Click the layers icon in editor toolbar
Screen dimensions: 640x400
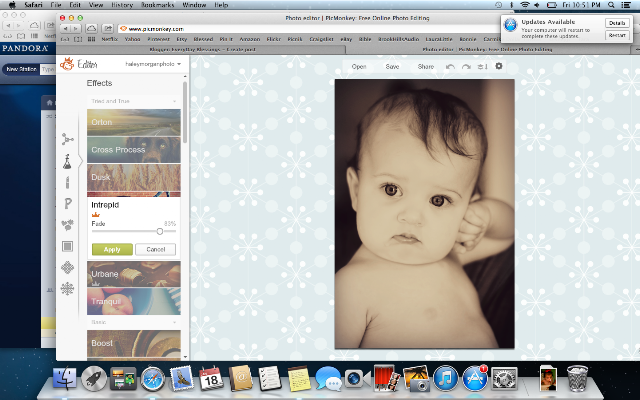tap(482, 67)
